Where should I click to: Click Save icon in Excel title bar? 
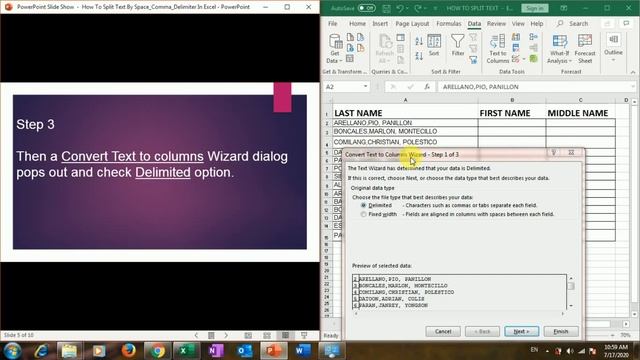[386, 8]
